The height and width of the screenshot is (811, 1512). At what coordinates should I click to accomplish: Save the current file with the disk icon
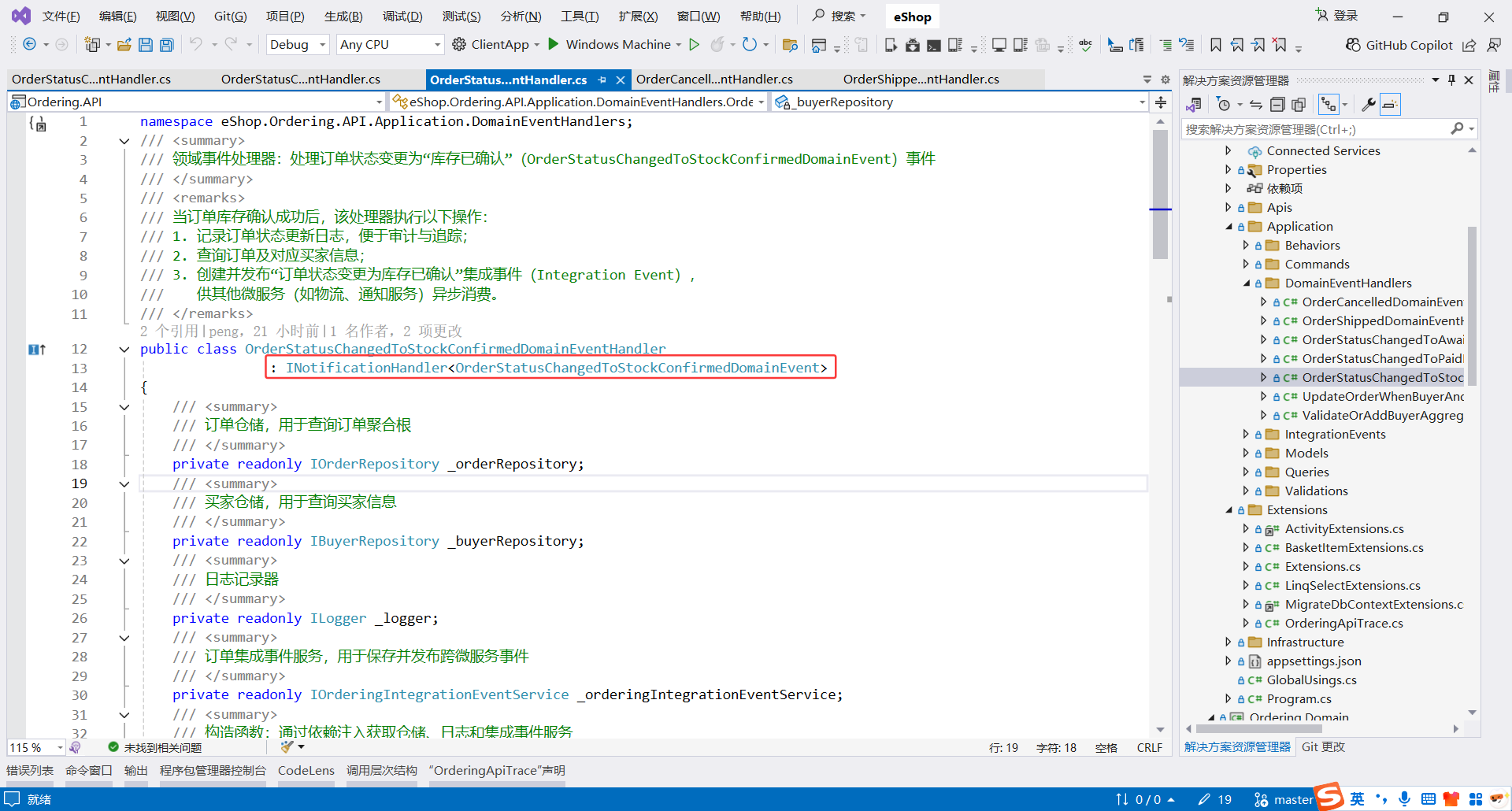(146, 45)
